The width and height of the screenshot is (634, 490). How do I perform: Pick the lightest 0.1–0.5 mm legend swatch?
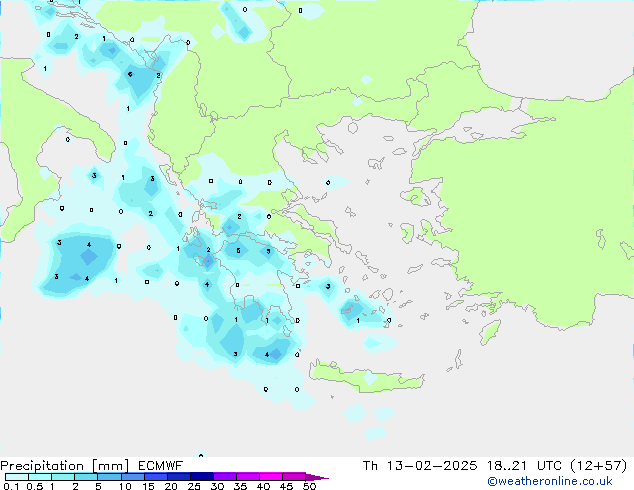pyautogui.click(x=17, y=477)
